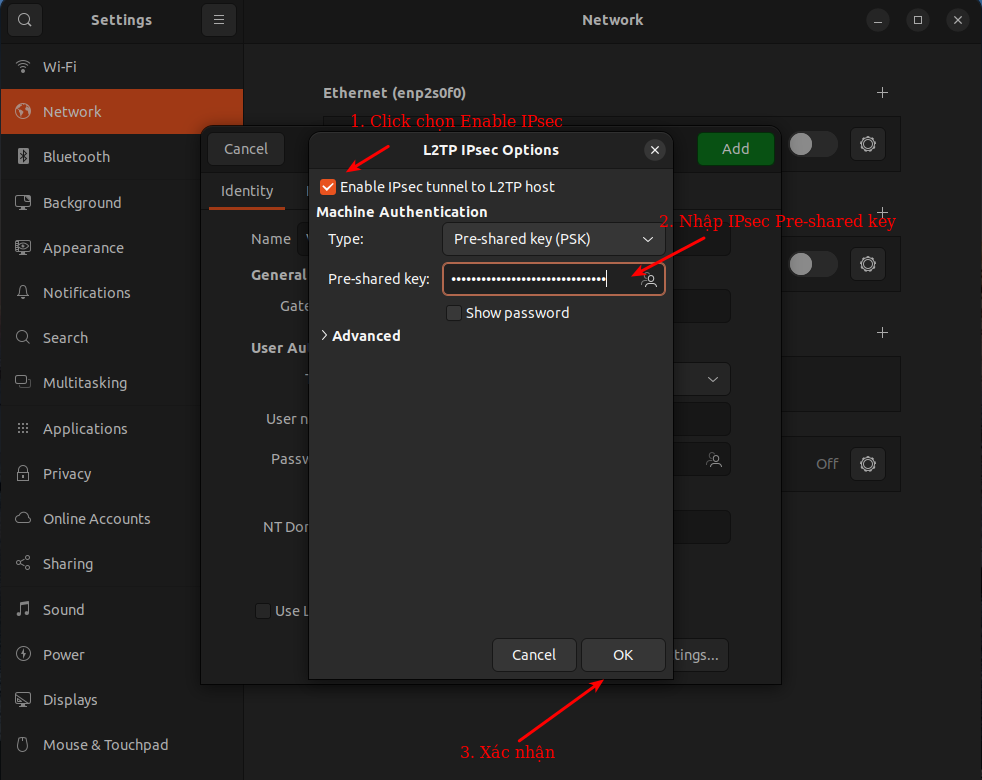Open the Settings hamburger menu
982x780 pixels.
(219, 20)
